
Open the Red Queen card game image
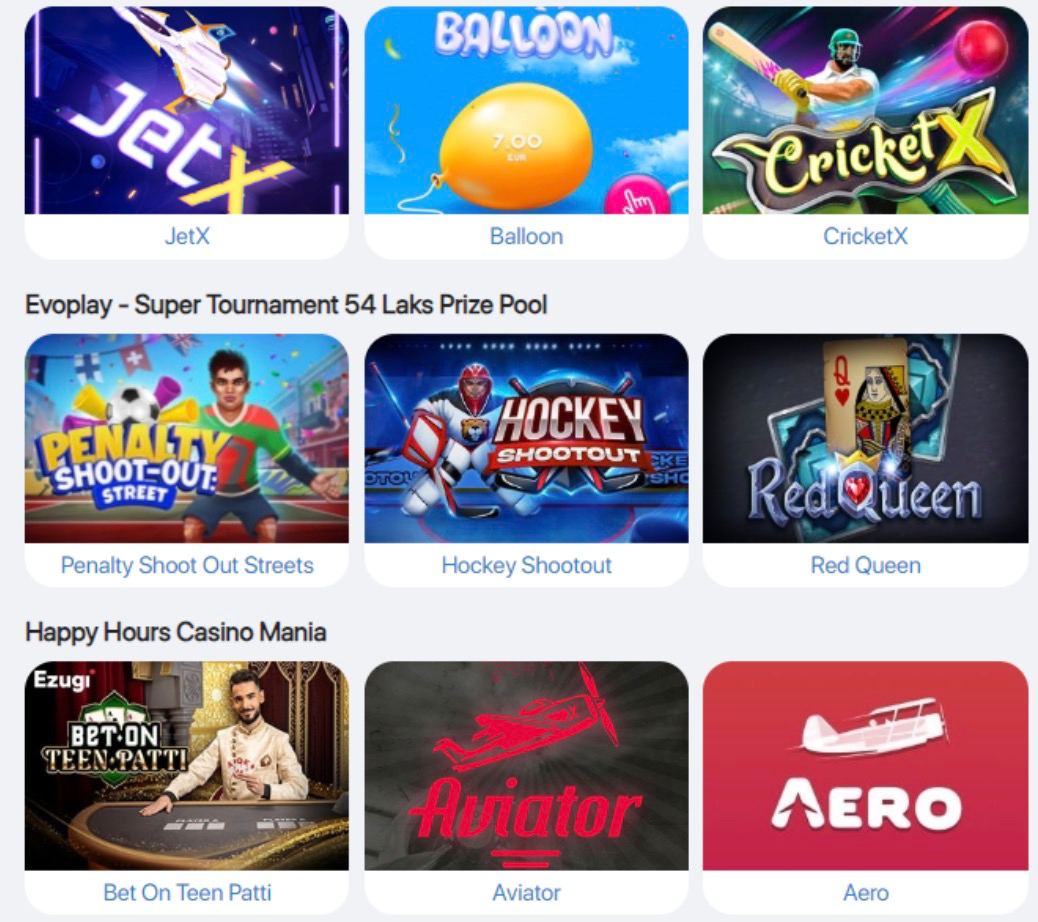click(866, 438)
